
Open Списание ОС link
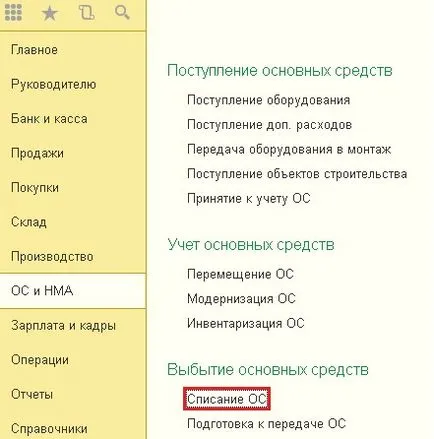[x=227, y=399]
